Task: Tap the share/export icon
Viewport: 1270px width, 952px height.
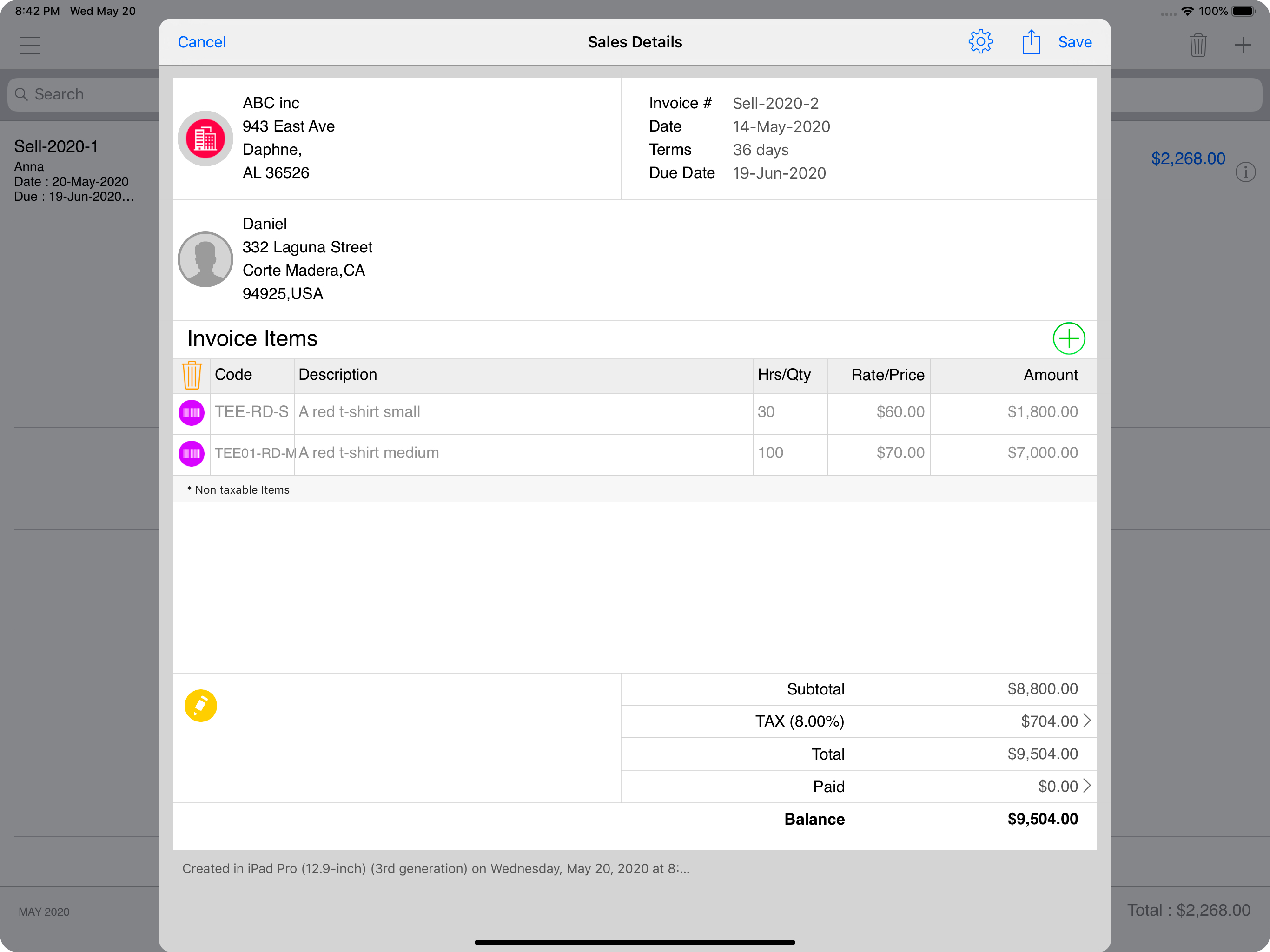Action: tap(1031, 42)
